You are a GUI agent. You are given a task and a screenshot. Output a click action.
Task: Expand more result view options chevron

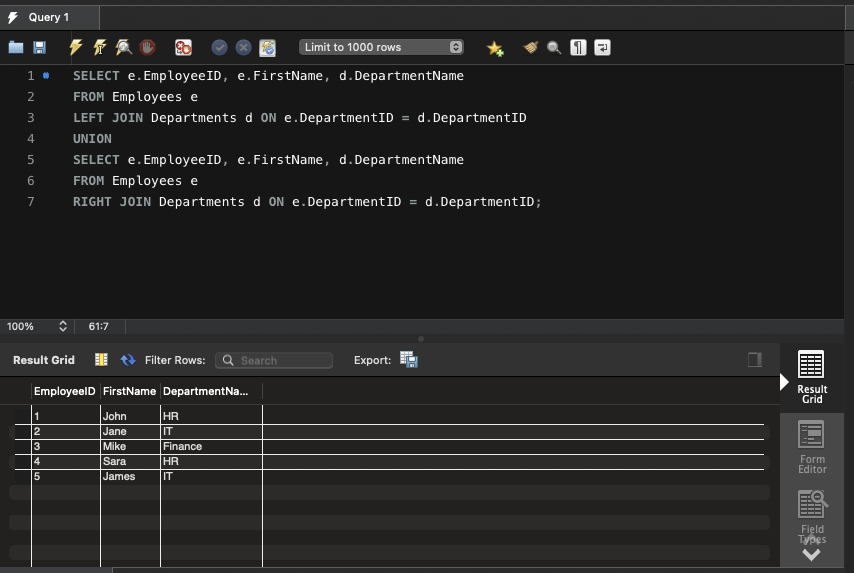[x=811, y=553]
